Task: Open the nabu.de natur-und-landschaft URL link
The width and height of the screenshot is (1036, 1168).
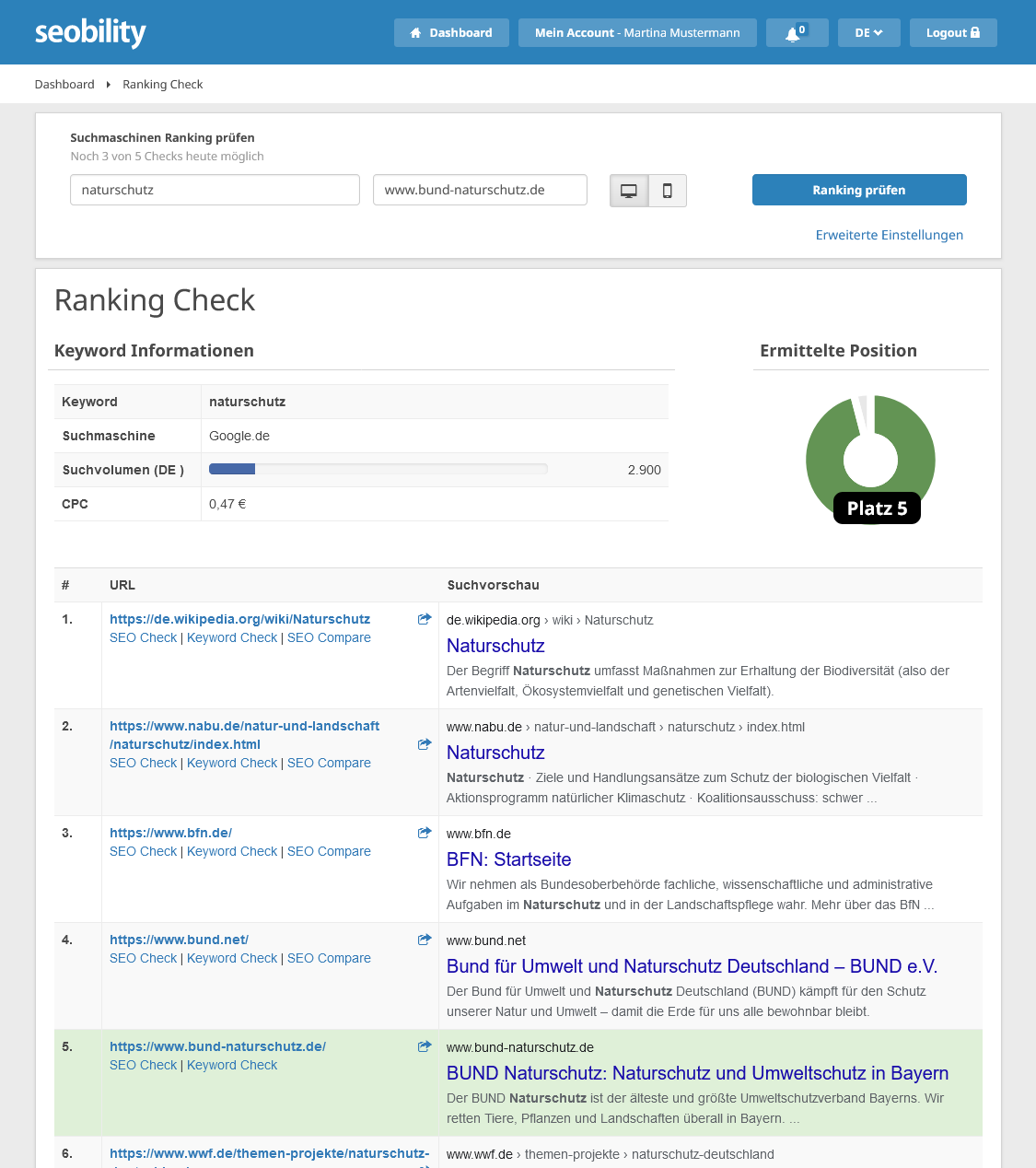Action: (244, 735)
